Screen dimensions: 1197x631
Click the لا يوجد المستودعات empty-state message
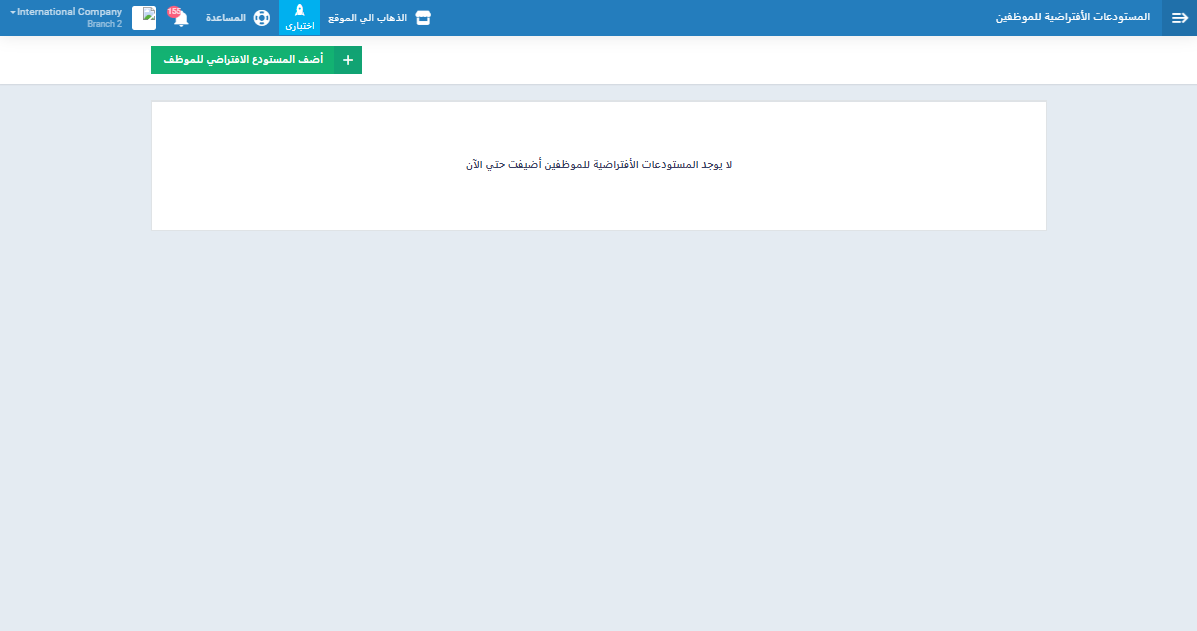click(x=599, y=165)
